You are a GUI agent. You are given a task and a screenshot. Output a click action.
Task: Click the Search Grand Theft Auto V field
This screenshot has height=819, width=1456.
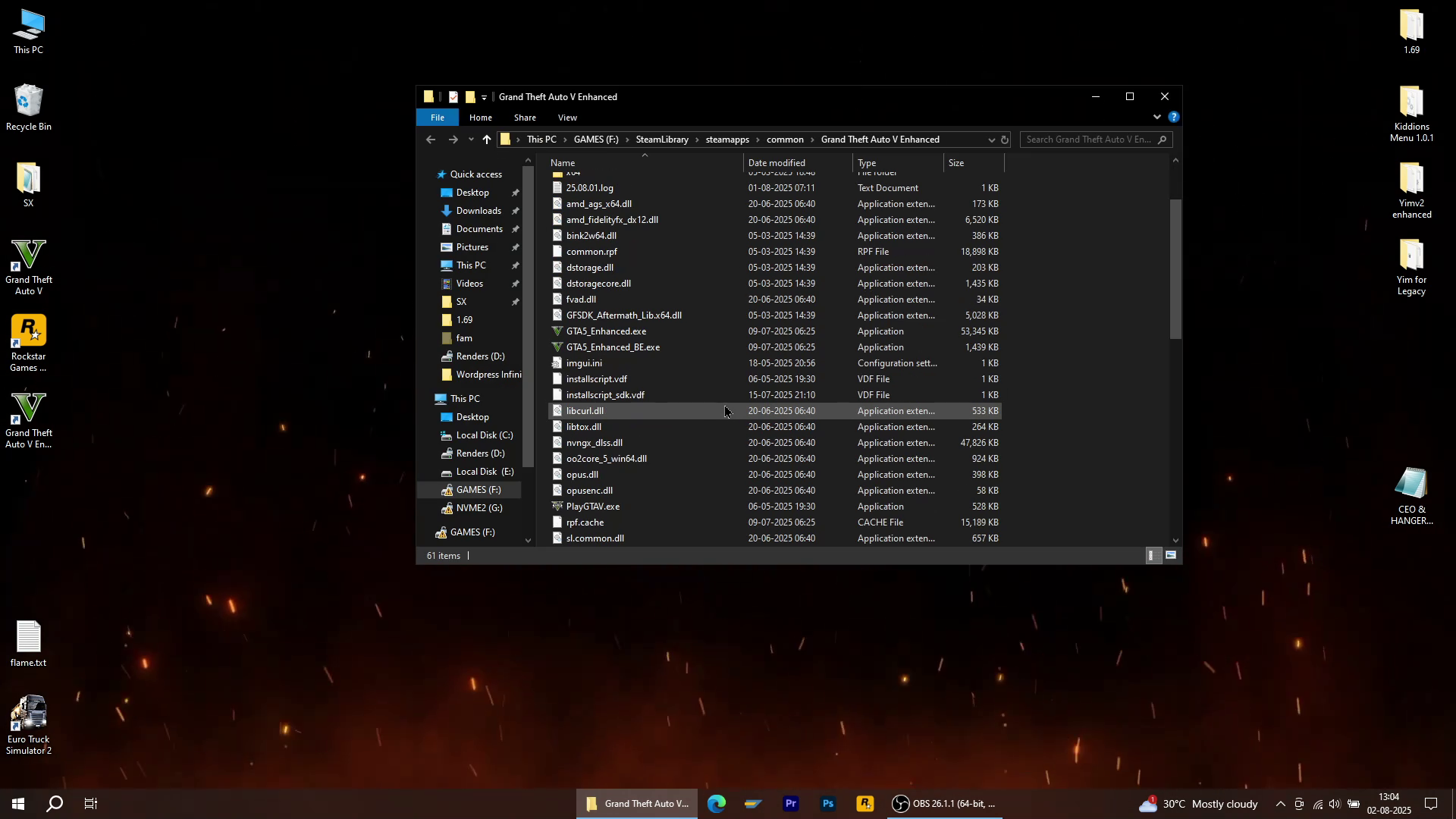pyautogui.click(x=1096, y=140)
